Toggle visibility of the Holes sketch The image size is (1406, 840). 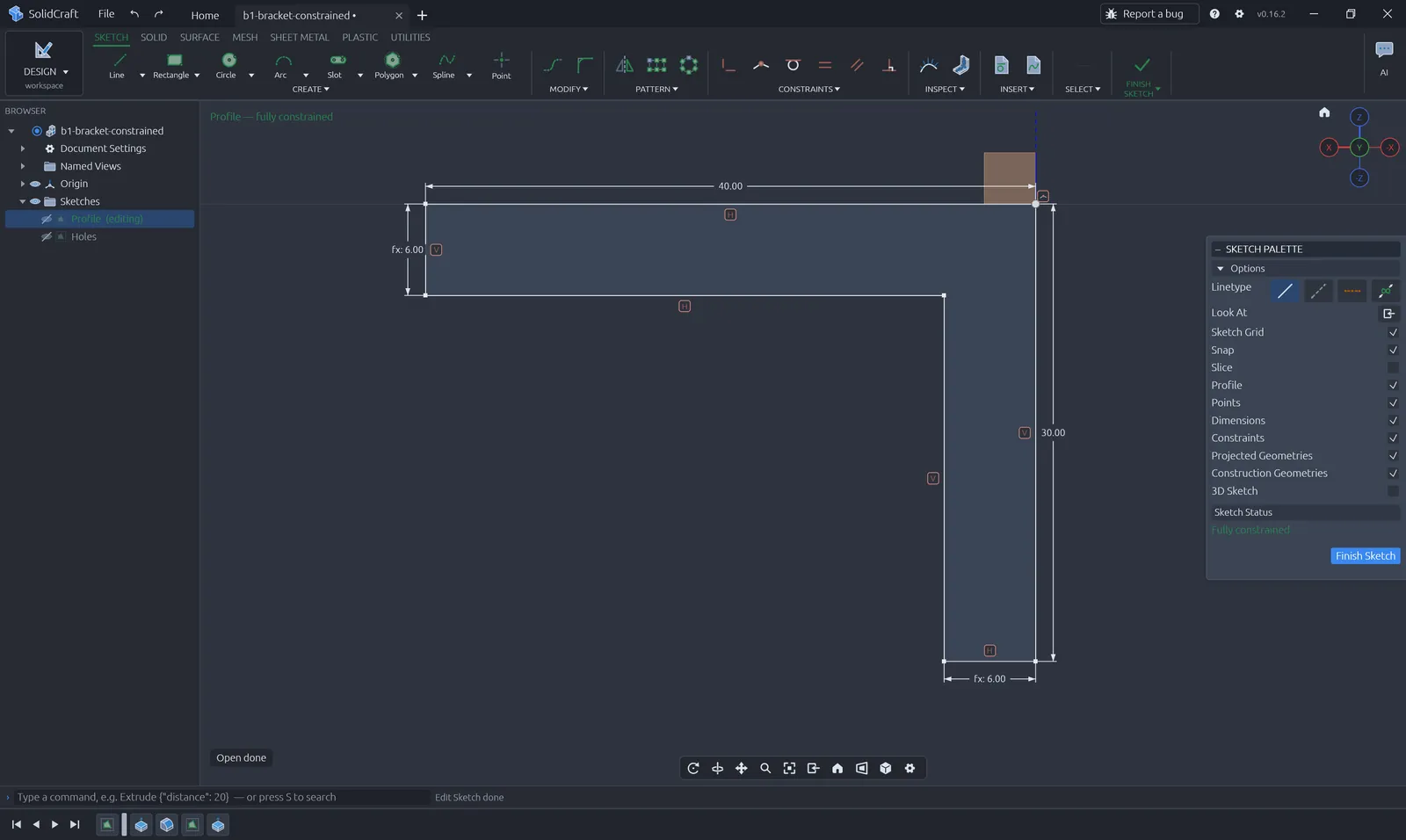point(47,236)
